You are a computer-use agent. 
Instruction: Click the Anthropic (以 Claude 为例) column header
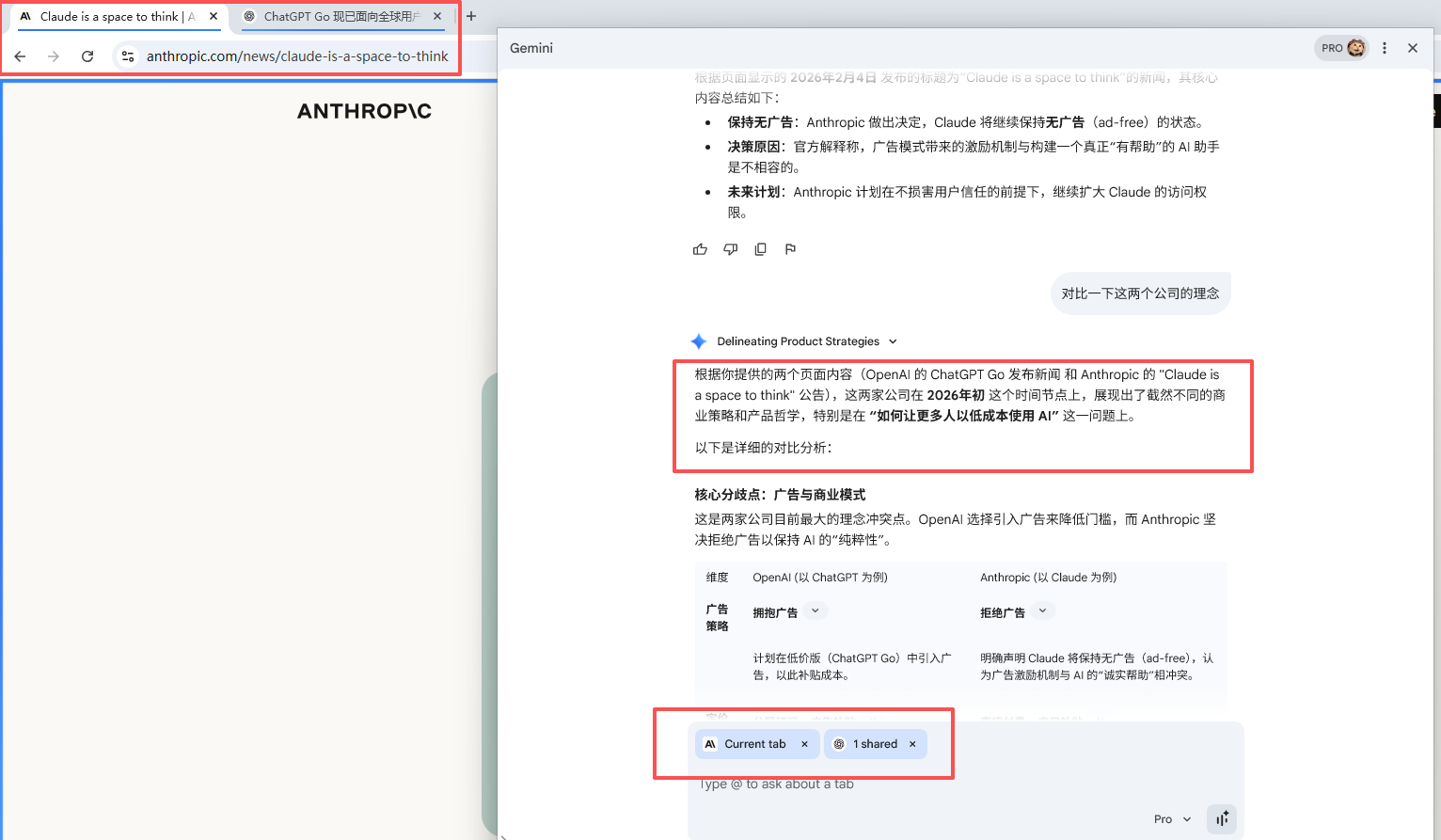click(1049, 578)
